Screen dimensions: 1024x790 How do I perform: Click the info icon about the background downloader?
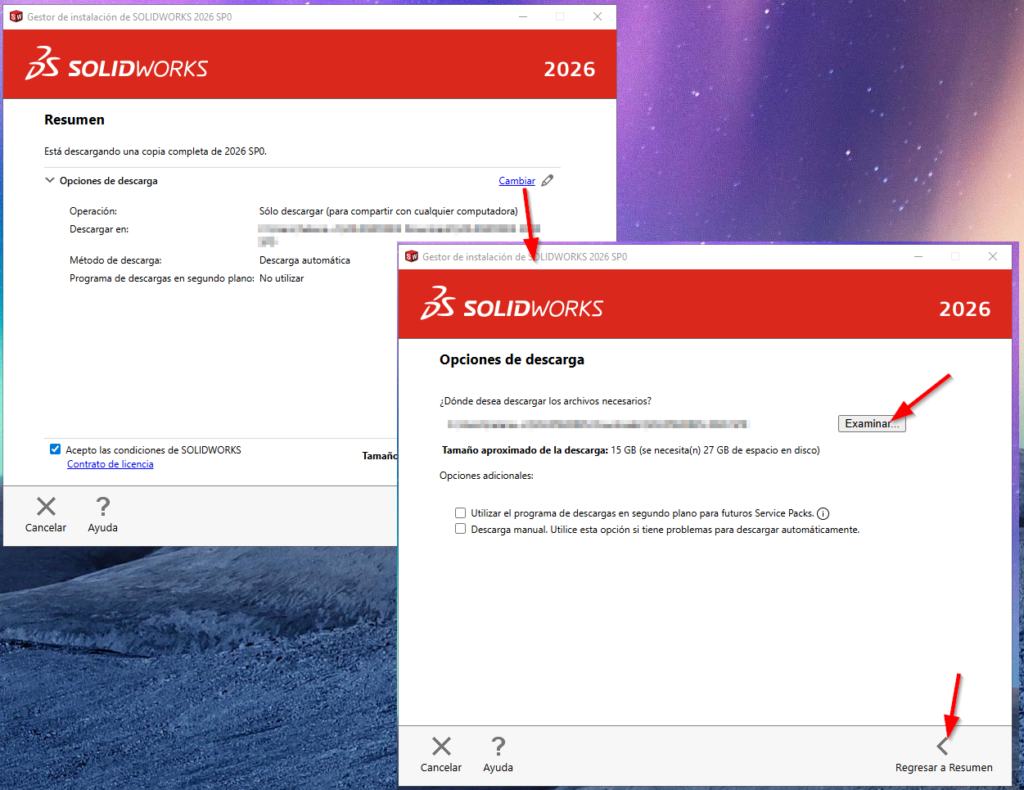[821, 513]
